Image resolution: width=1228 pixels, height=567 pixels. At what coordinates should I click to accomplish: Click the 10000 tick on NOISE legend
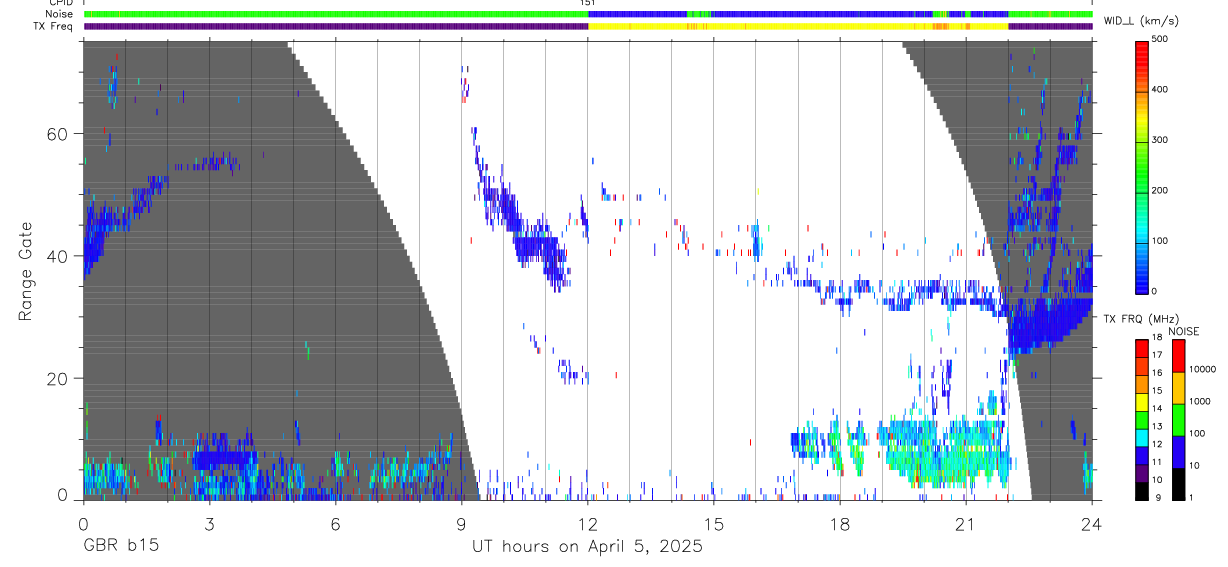pyautogui.click(x=1204, y=369)
